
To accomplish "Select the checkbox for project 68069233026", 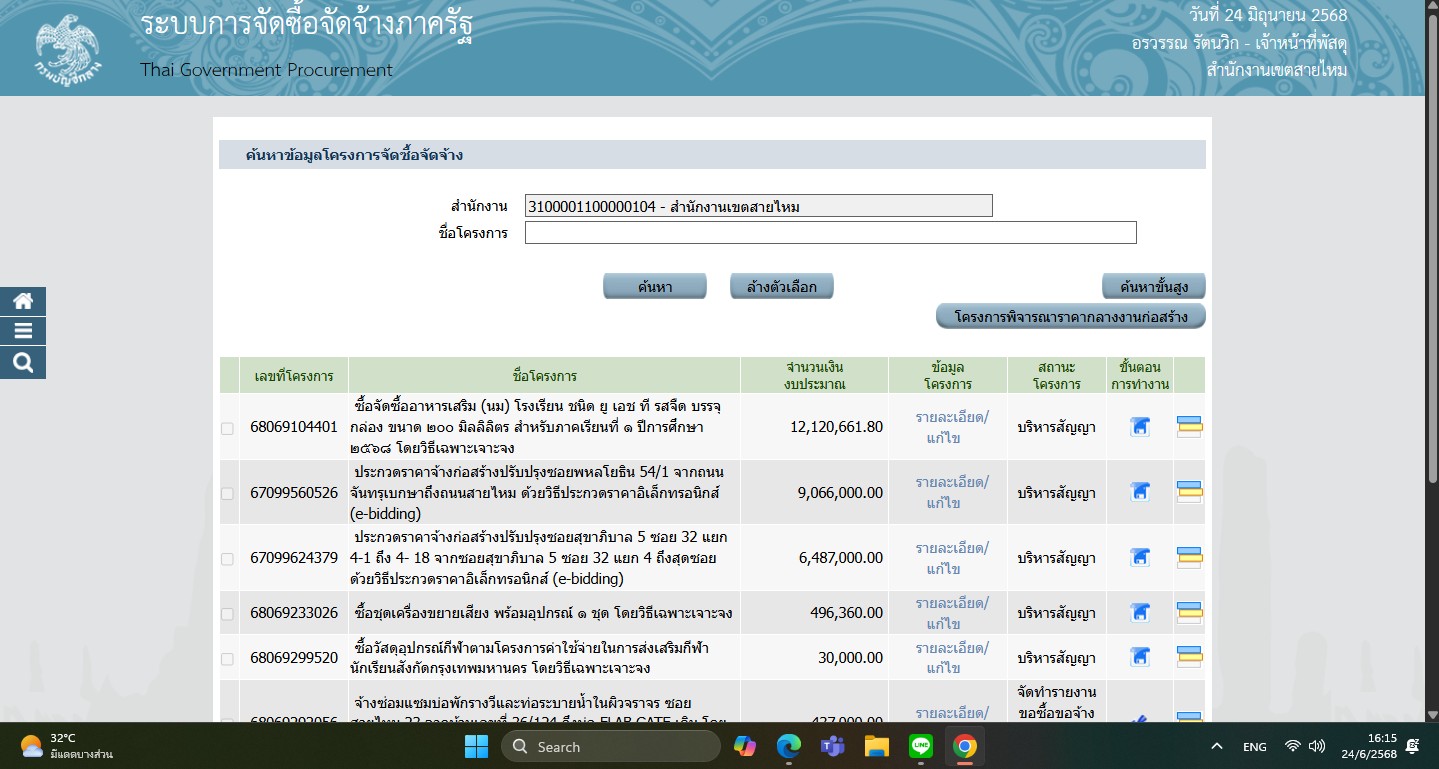I will coord(228,614).
